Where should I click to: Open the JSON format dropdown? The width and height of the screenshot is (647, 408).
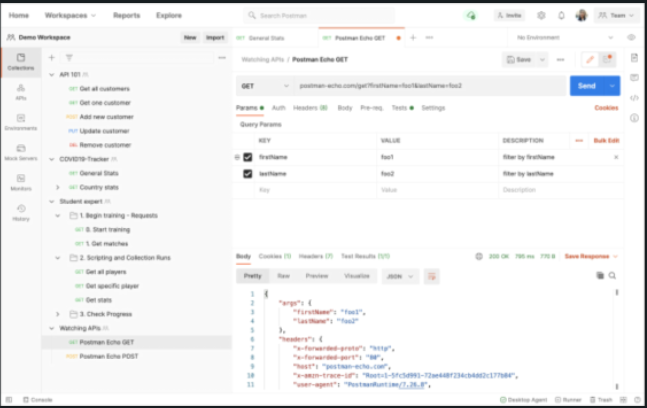pyautogui.click(x=399, y=276)
